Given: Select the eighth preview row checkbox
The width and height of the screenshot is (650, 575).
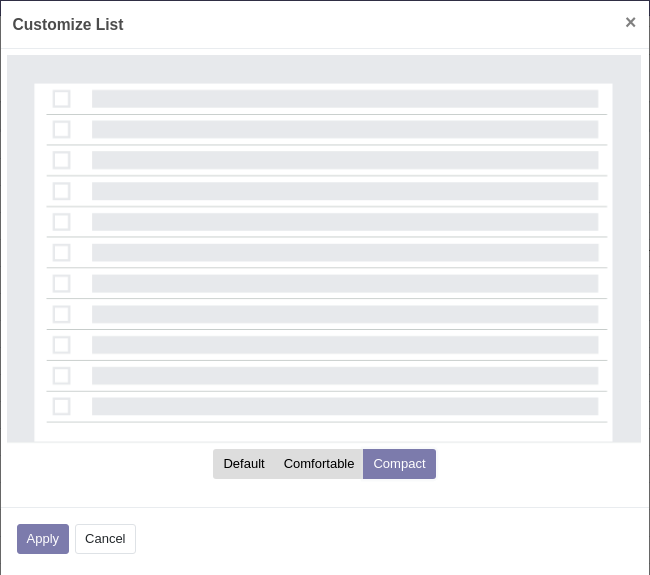Looking at the screenshot, I should 62,314.
